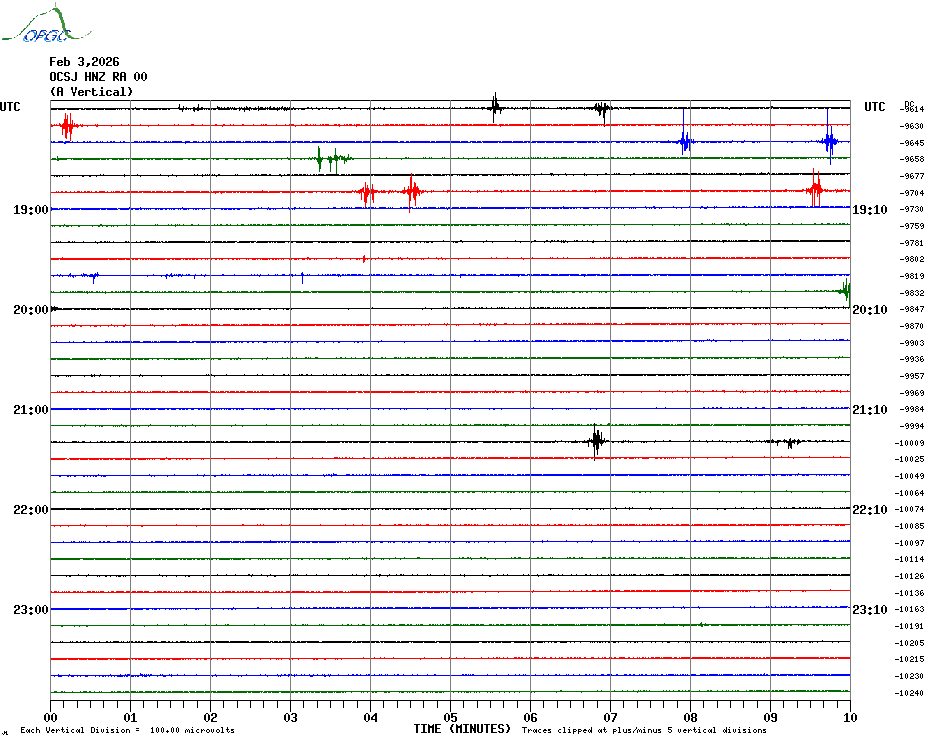Screen dimensions: 930x744
Task: Click the green seismic burst between minutes 03 and 04
Action: [334, 159]
